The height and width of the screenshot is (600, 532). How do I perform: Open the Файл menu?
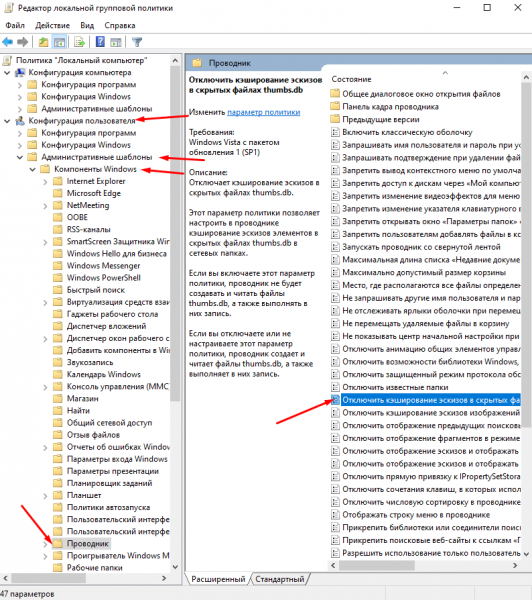pos(15,25)
